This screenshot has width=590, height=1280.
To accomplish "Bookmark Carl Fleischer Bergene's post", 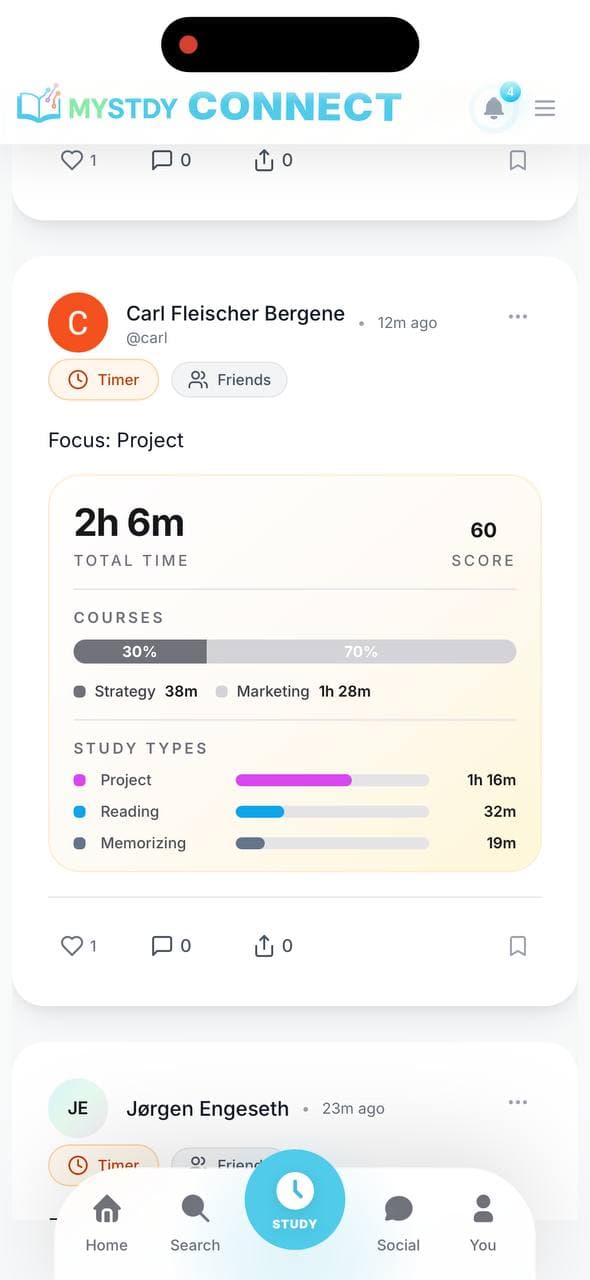I will pyautogui.click(x=518, y=945).
